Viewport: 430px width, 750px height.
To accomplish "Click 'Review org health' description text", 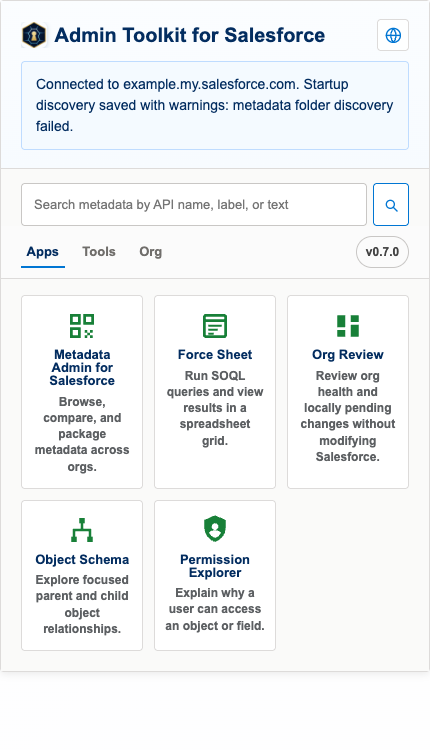I will coord(348,416).
